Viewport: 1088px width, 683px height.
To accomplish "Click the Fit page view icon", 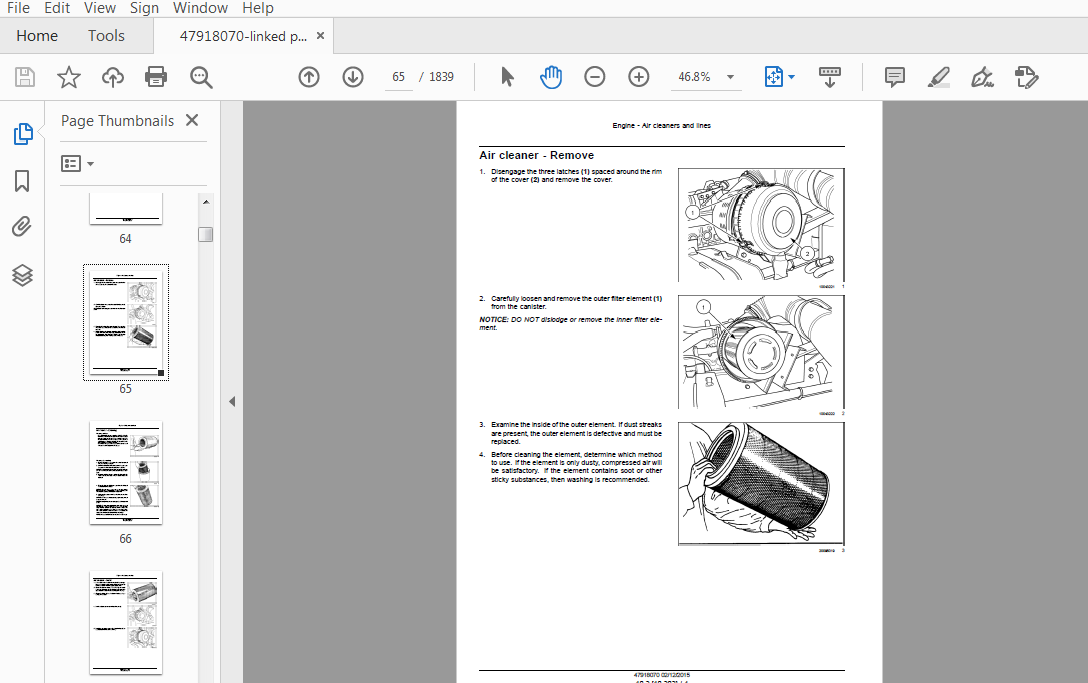I will click(x=773, y=76).
